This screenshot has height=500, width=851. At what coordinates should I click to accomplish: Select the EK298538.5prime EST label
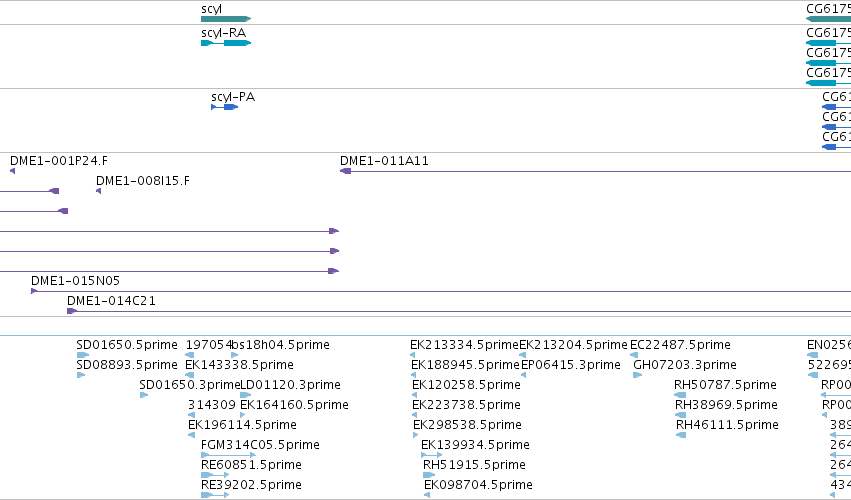(467, 425)
